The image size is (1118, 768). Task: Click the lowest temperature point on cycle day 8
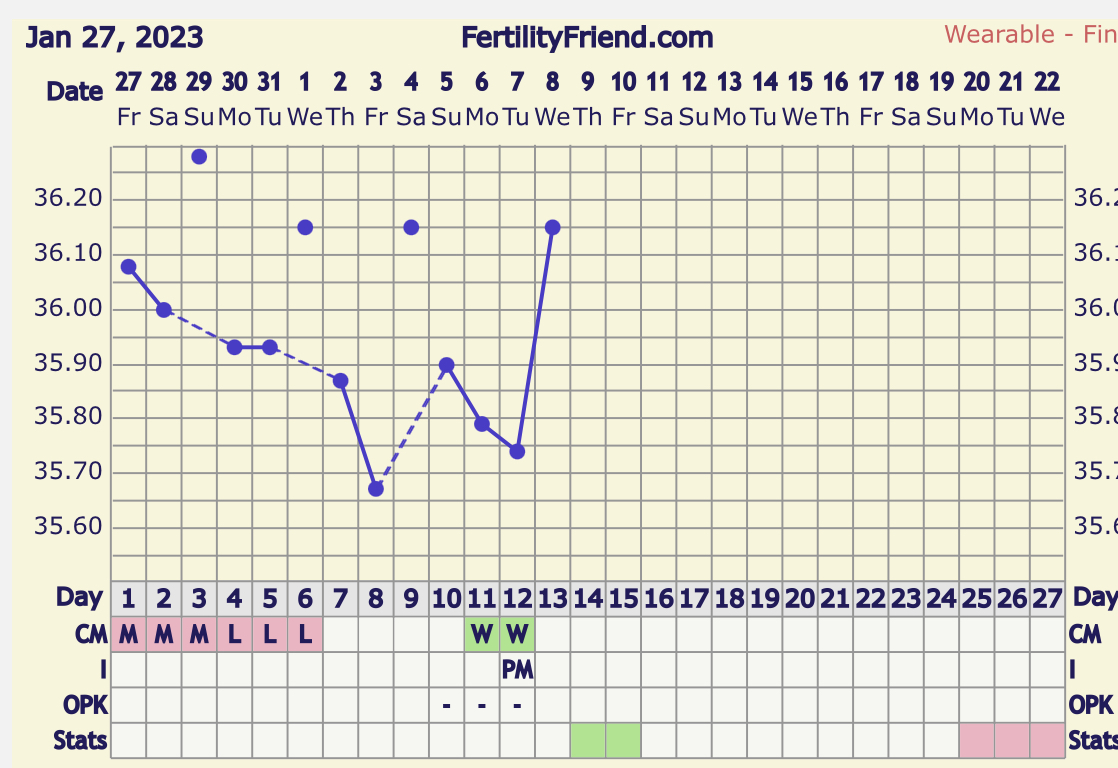[376, 489]
